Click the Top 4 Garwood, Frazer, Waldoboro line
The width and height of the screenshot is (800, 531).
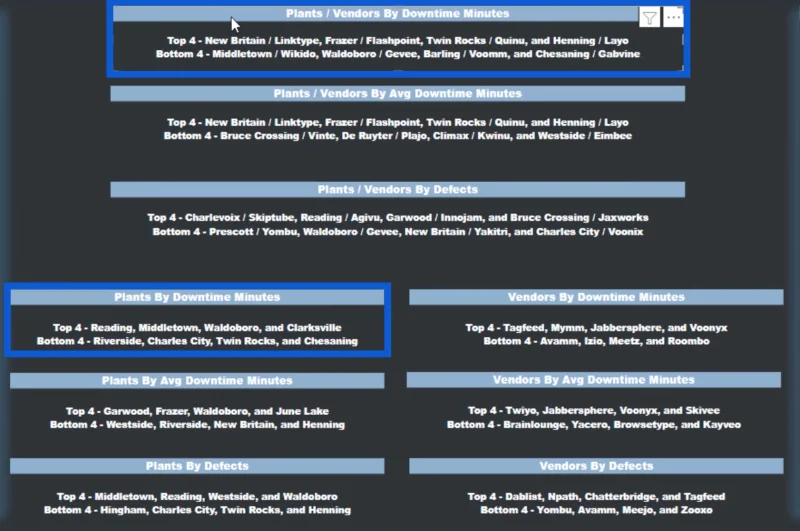(197, 411)
